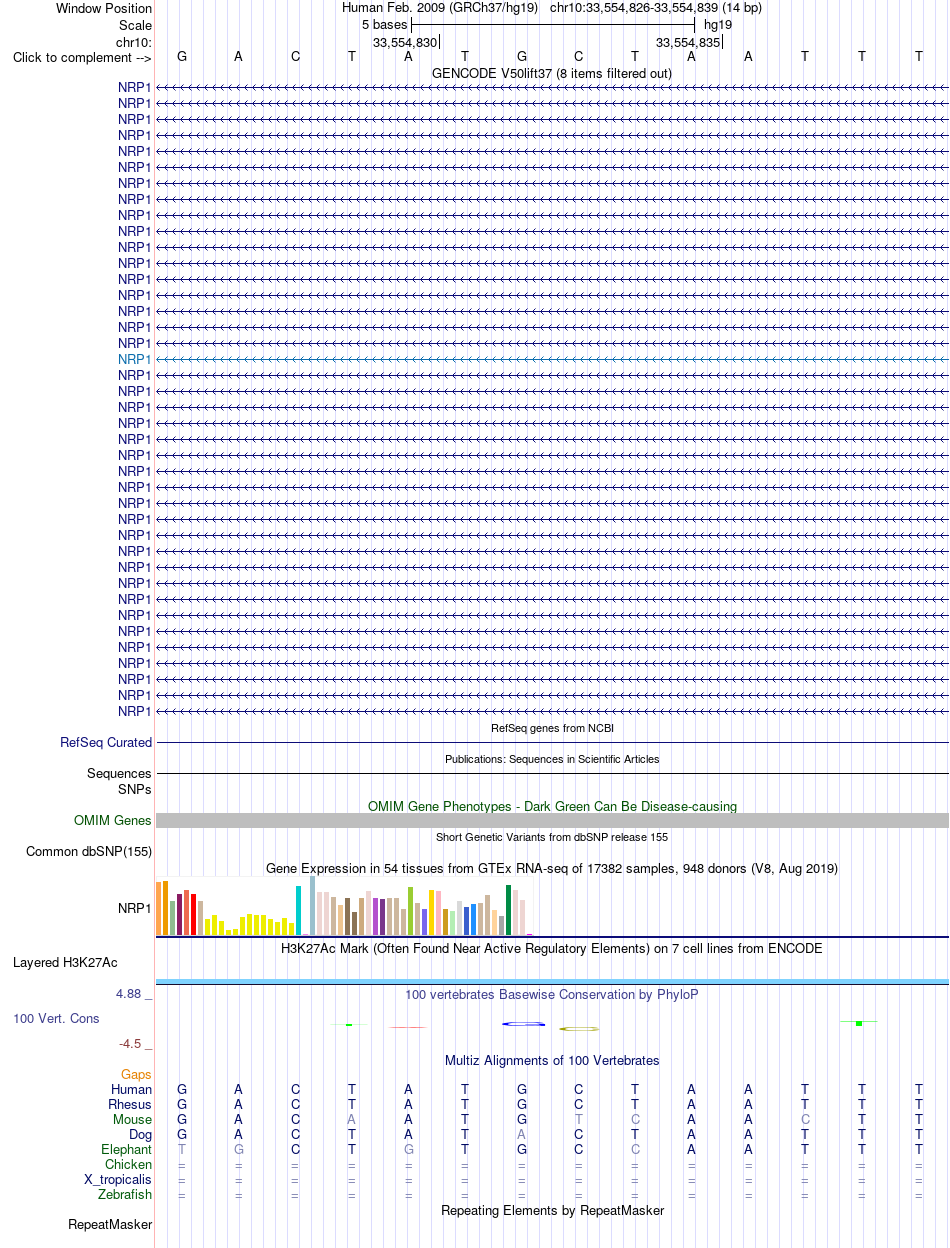Click the '5 bases' scale bar label
The image size is (950, 1248).
[385, 24]
